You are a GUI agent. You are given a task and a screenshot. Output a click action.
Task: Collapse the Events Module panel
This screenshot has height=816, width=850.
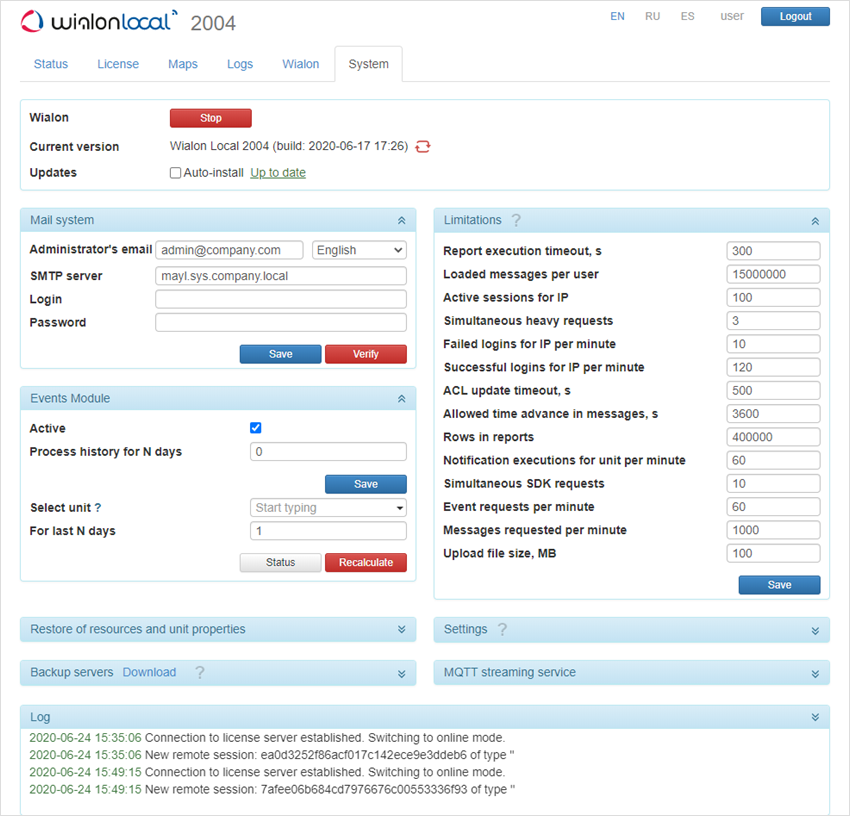click(x=402, y=399)
